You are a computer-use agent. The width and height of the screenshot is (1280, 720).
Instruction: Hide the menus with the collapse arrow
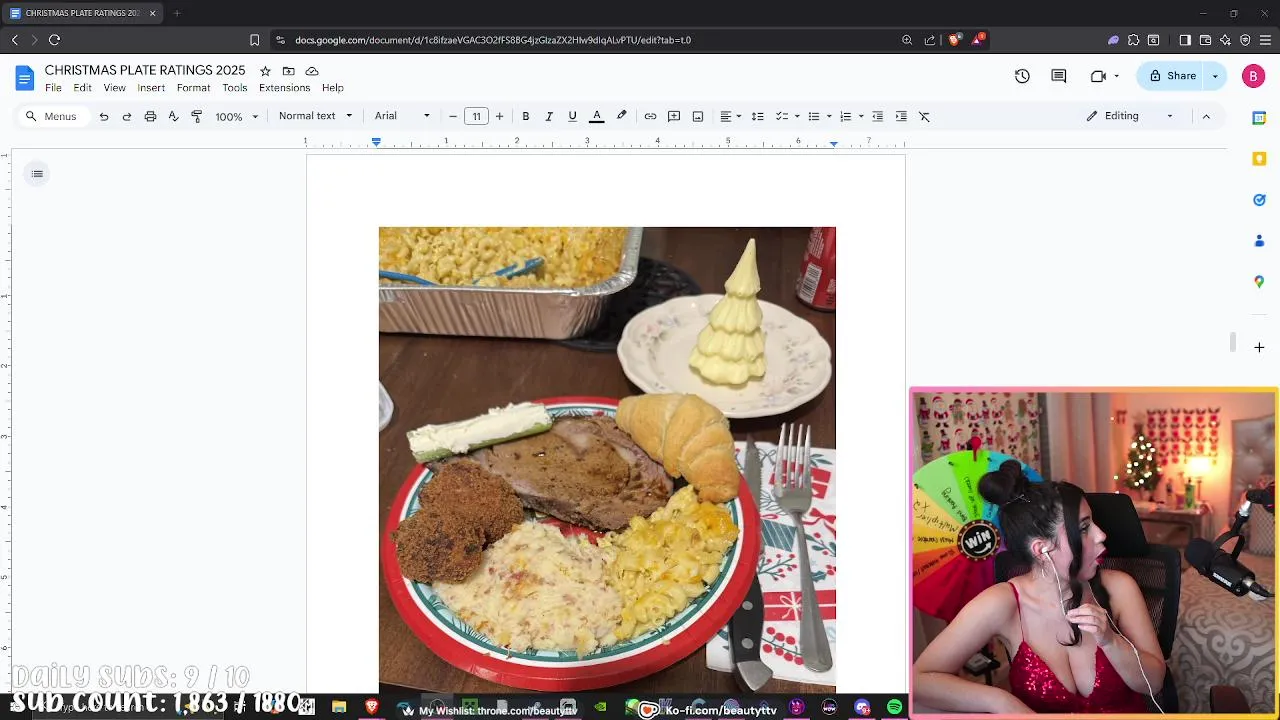click(1206, 116)
